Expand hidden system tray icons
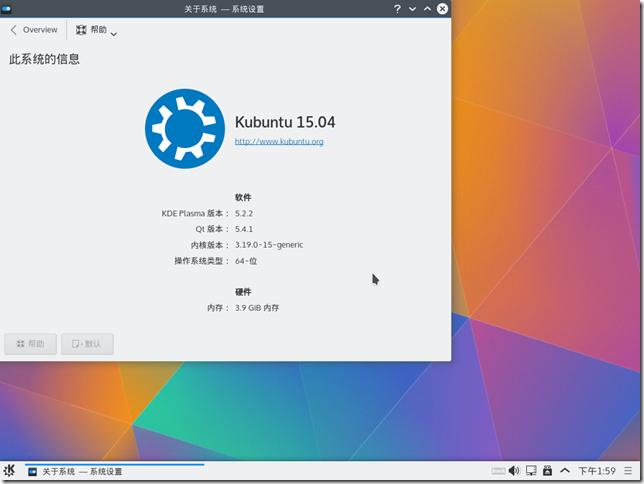This screenshot has width=644, height=484. [x=565, y=470]
